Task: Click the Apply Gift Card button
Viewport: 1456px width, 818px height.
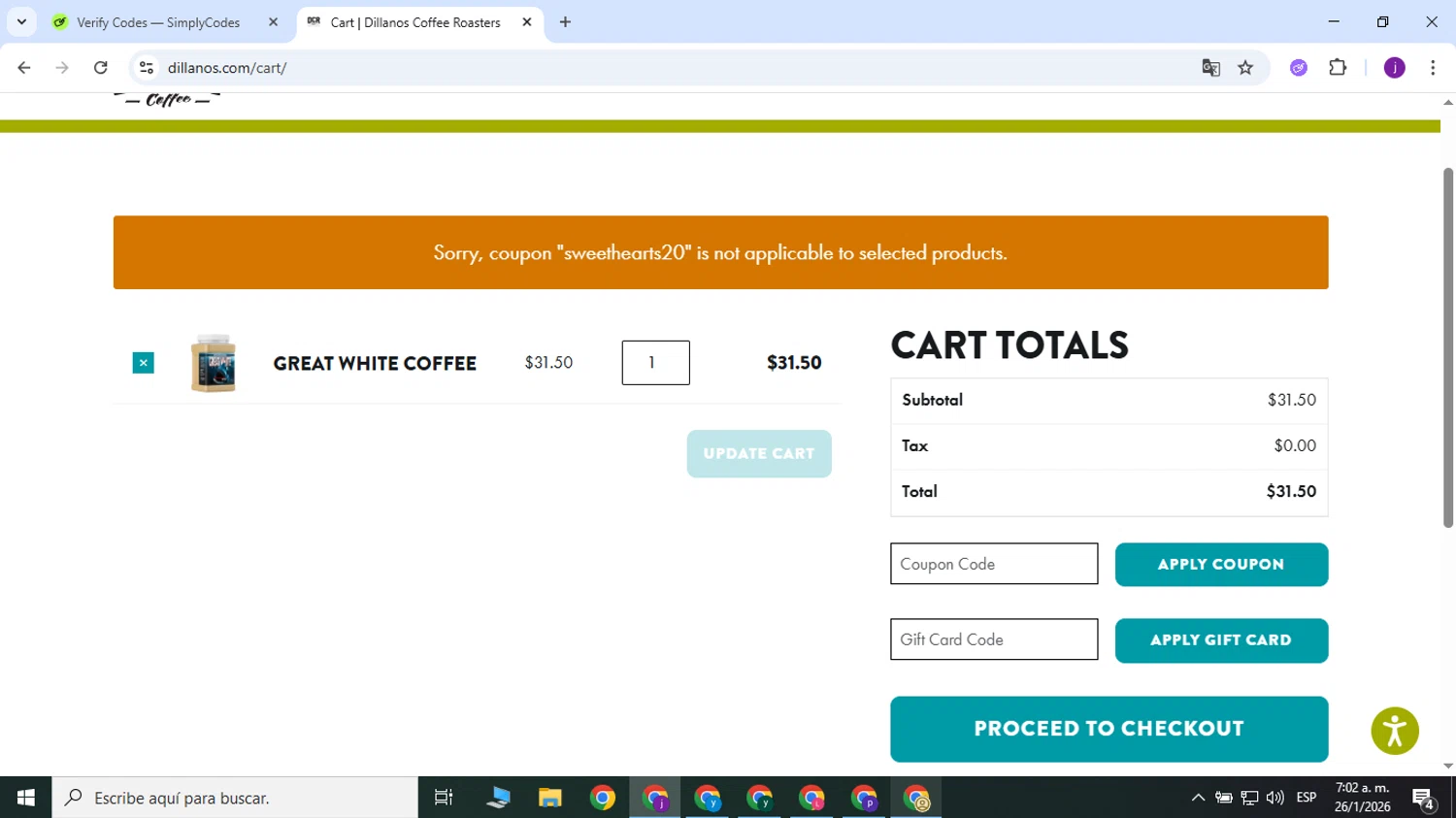Action: 1221,640
